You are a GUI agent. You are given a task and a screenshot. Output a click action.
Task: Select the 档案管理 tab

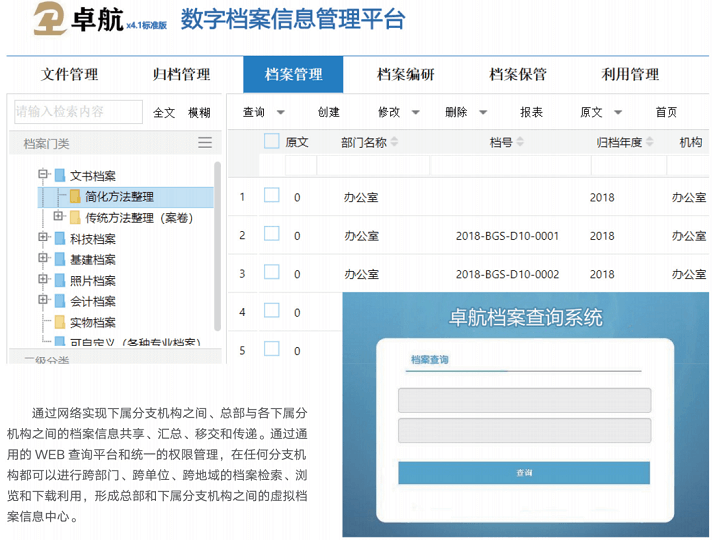[293, 74]
